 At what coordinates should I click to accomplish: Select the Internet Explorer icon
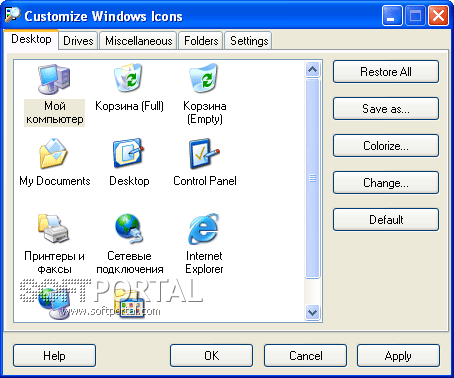click(204, 229)
